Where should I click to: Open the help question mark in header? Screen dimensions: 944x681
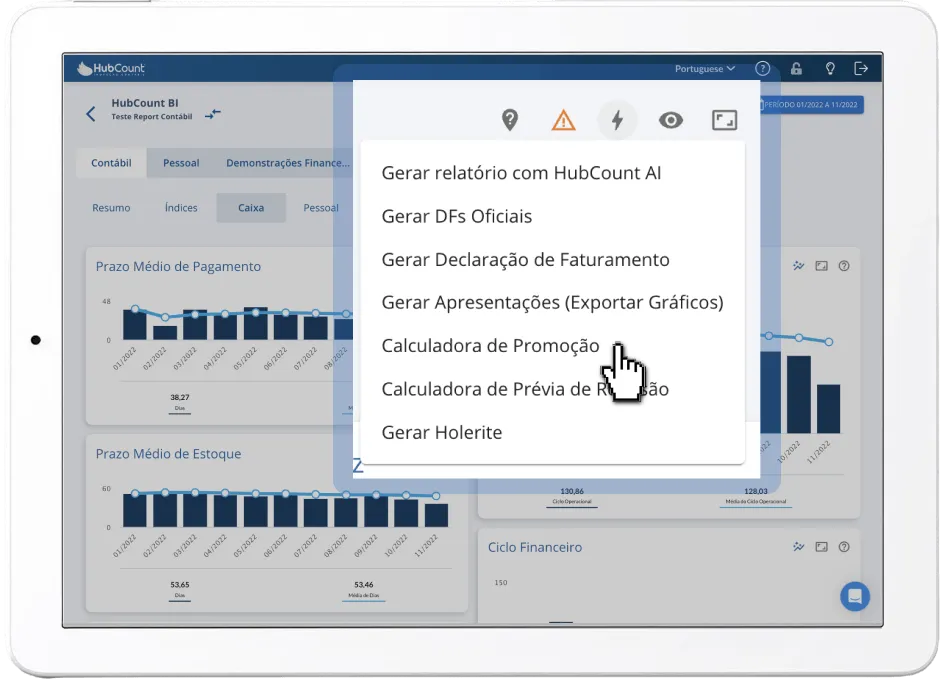pos(763,69)
